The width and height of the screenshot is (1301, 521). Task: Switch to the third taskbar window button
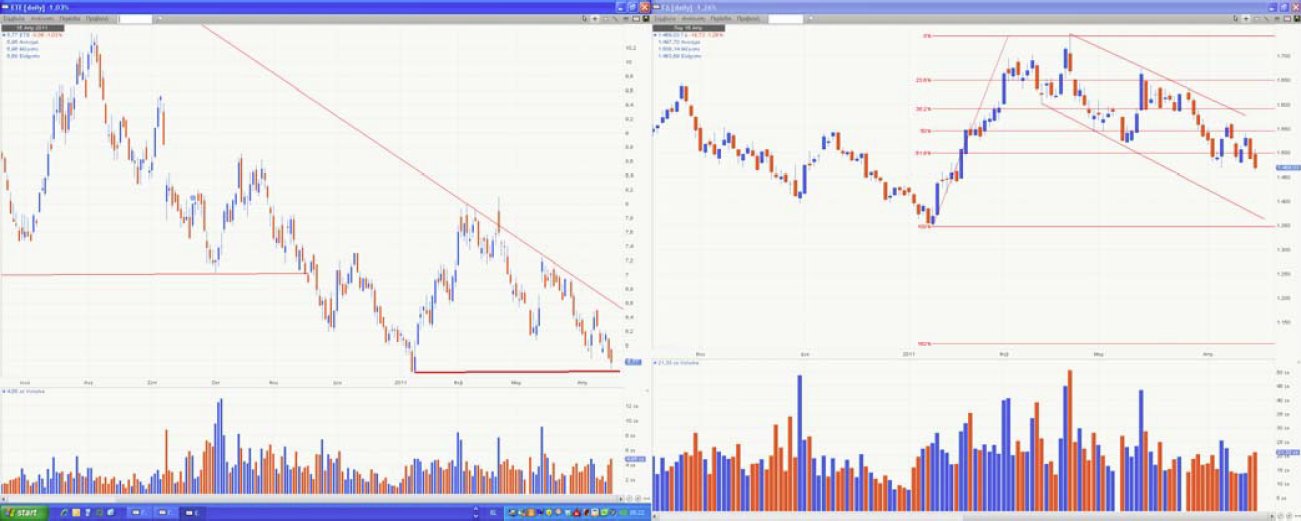(x=192, y=513)
